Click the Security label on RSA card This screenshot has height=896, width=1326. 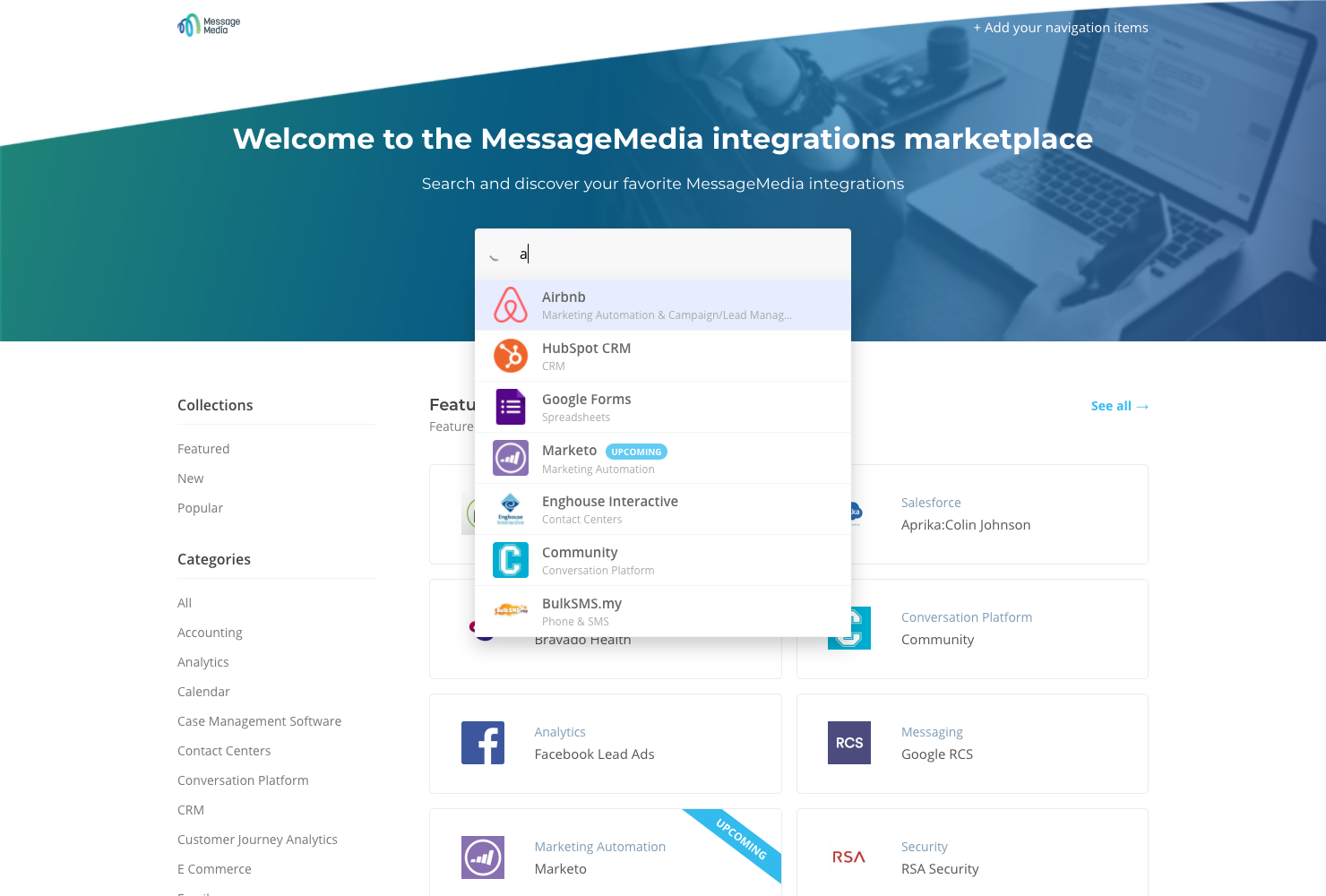tap(925, 847)
